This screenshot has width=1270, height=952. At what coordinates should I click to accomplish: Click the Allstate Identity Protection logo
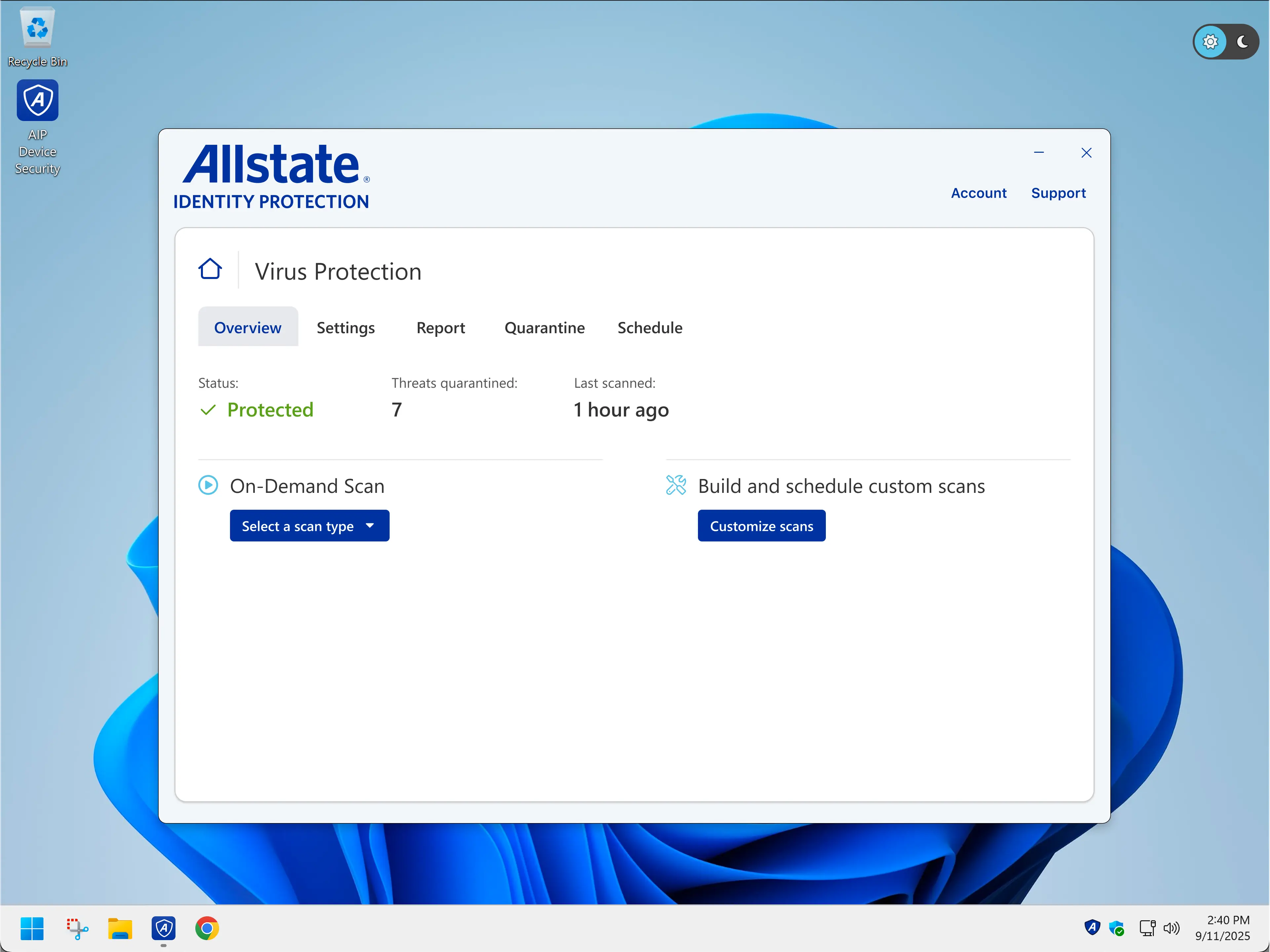click(x=272, y=177)
